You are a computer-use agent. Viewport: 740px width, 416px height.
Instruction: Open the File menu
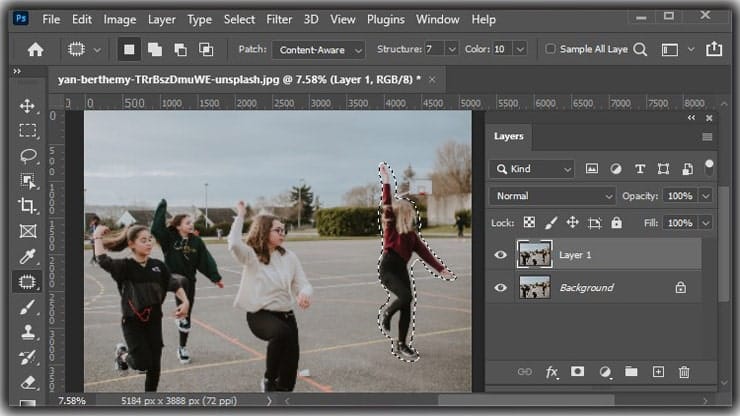click(x=51, y=19)
